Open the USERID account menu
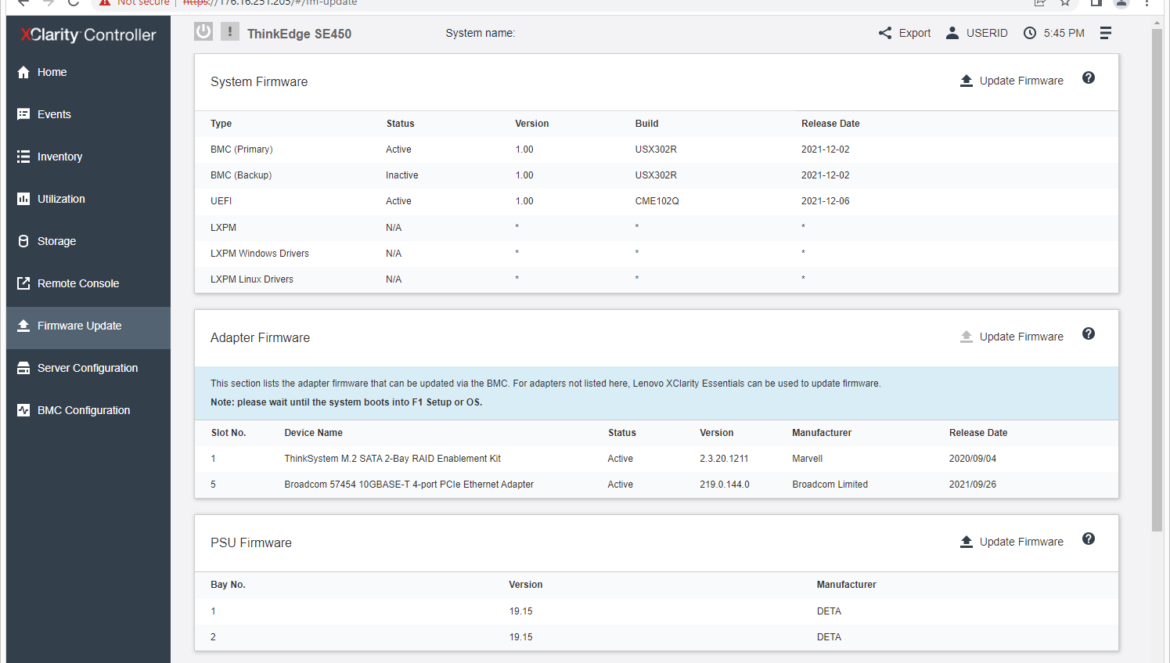The image size is (1170, 663). [977, 33]
